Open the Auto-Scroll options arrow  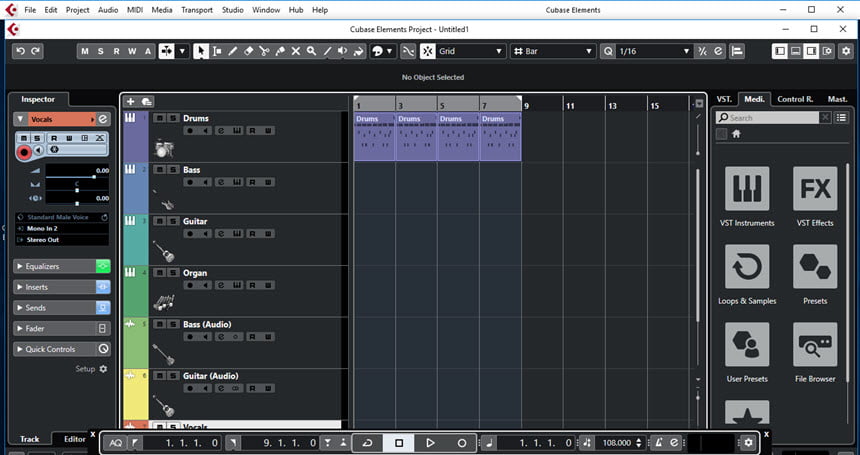183,51
